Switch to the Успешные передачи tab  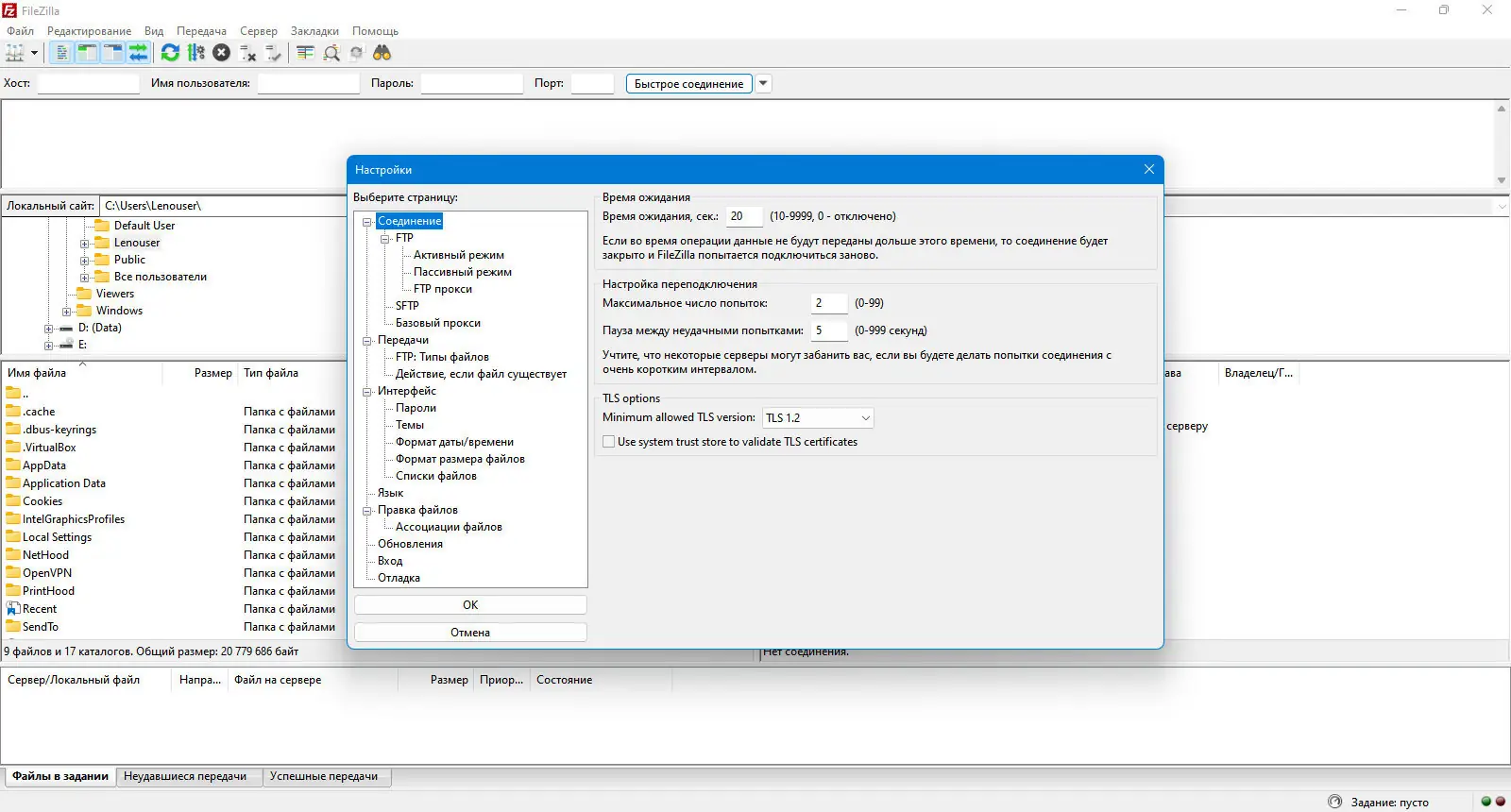point(324,776)
